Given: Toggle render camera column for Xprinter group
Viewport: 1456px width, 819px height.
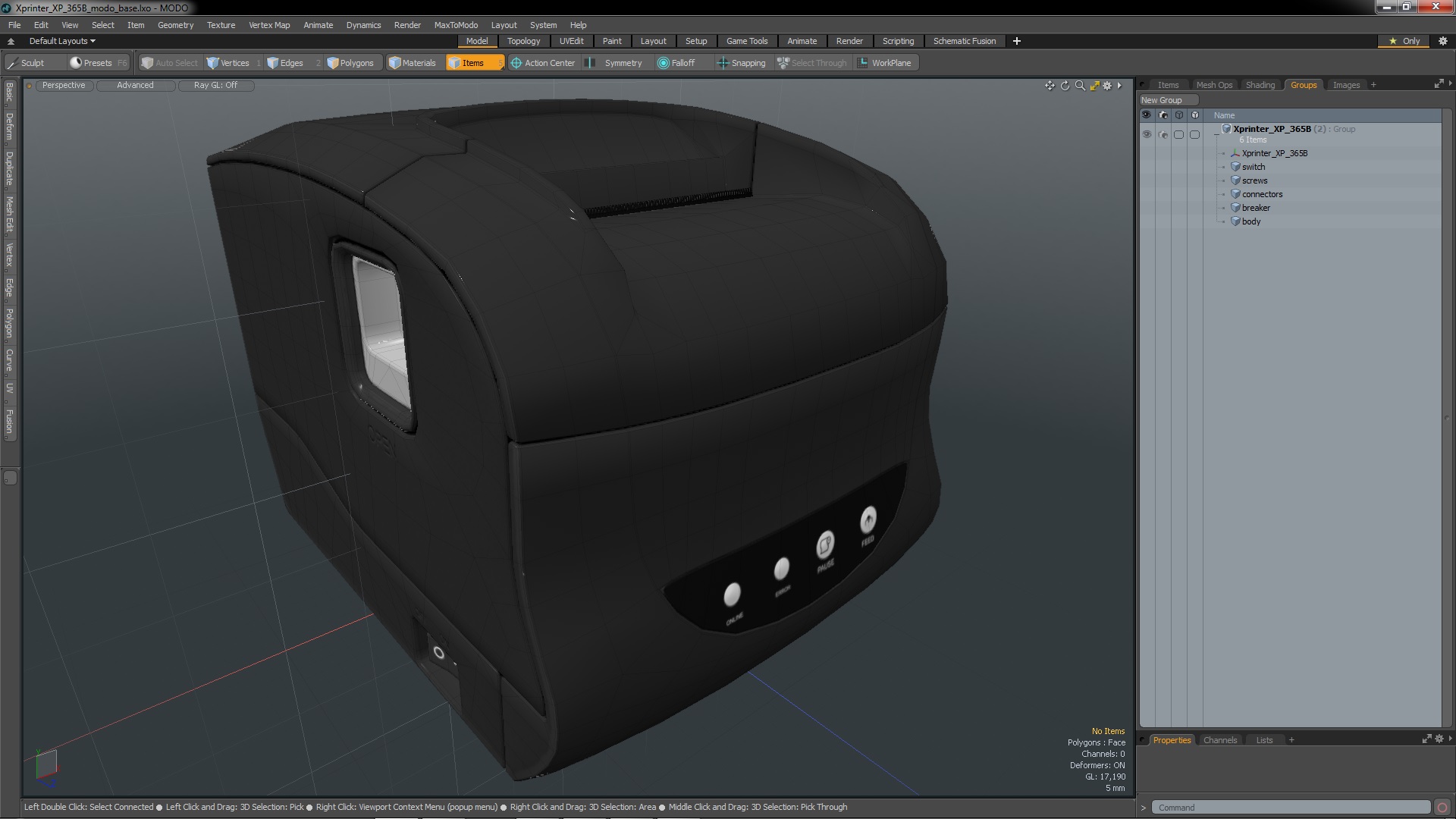Looking at the screenshot, I should click(1163, 134).
